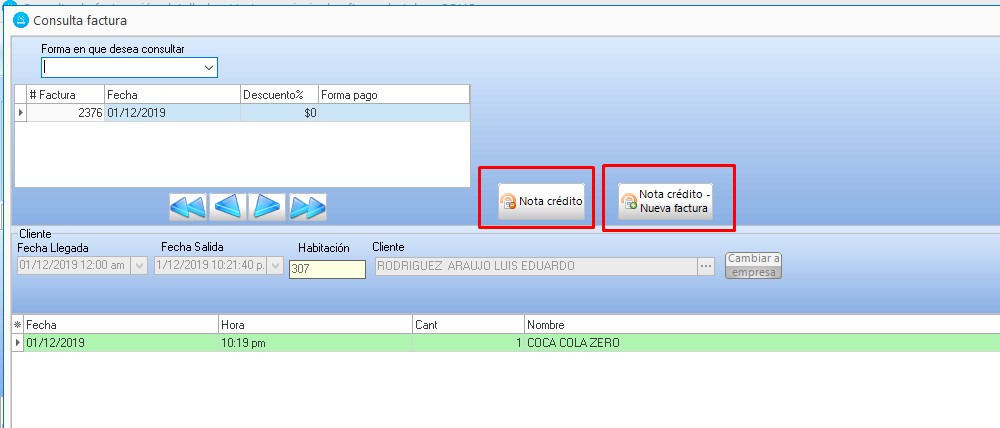Image resolution: width=1000 pixels, height=428 pixels.
Task: Sort items by the Nombre column header
Action: [760, 325]
